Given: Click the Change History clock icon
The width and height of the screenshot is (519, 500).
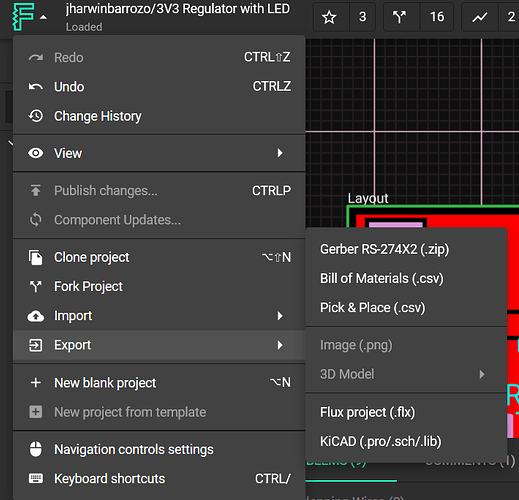Looking at the screenshot, I should pos(36,116).
